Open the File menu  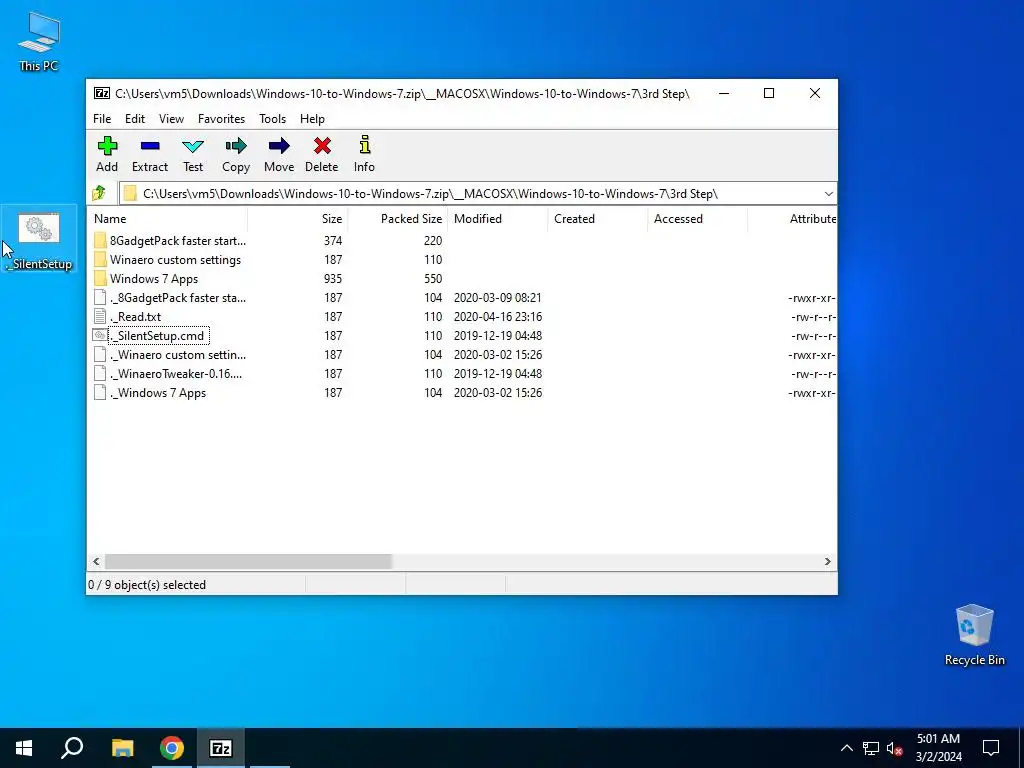[x=102, y=119]
